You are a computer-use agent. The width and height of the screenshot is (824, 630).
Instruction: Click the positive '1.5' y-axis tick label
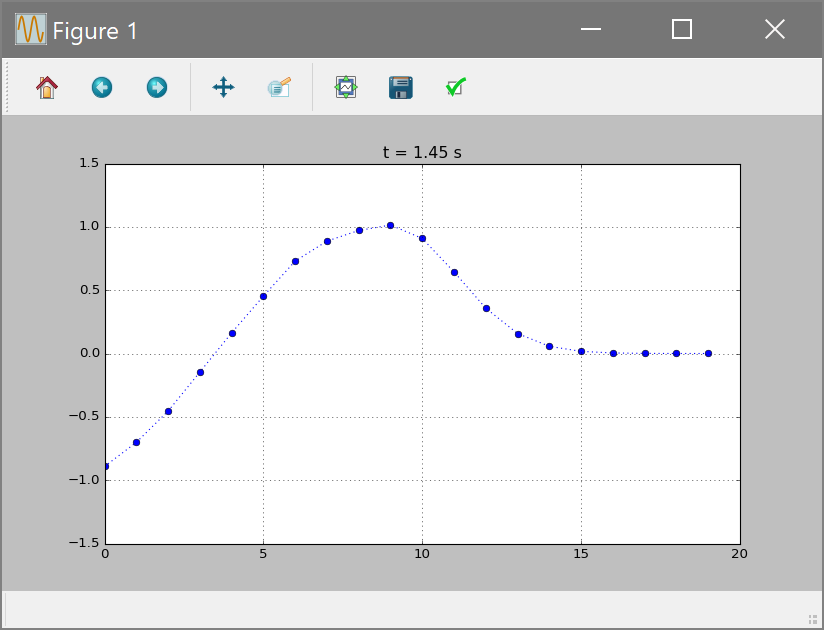(89, 163)
